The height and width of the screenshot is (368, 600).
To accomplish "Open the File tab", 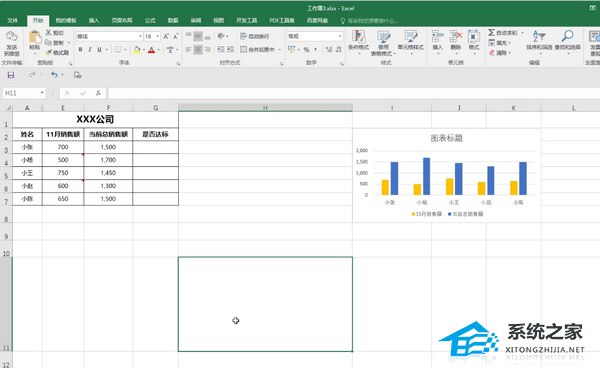I will [13, 20].
